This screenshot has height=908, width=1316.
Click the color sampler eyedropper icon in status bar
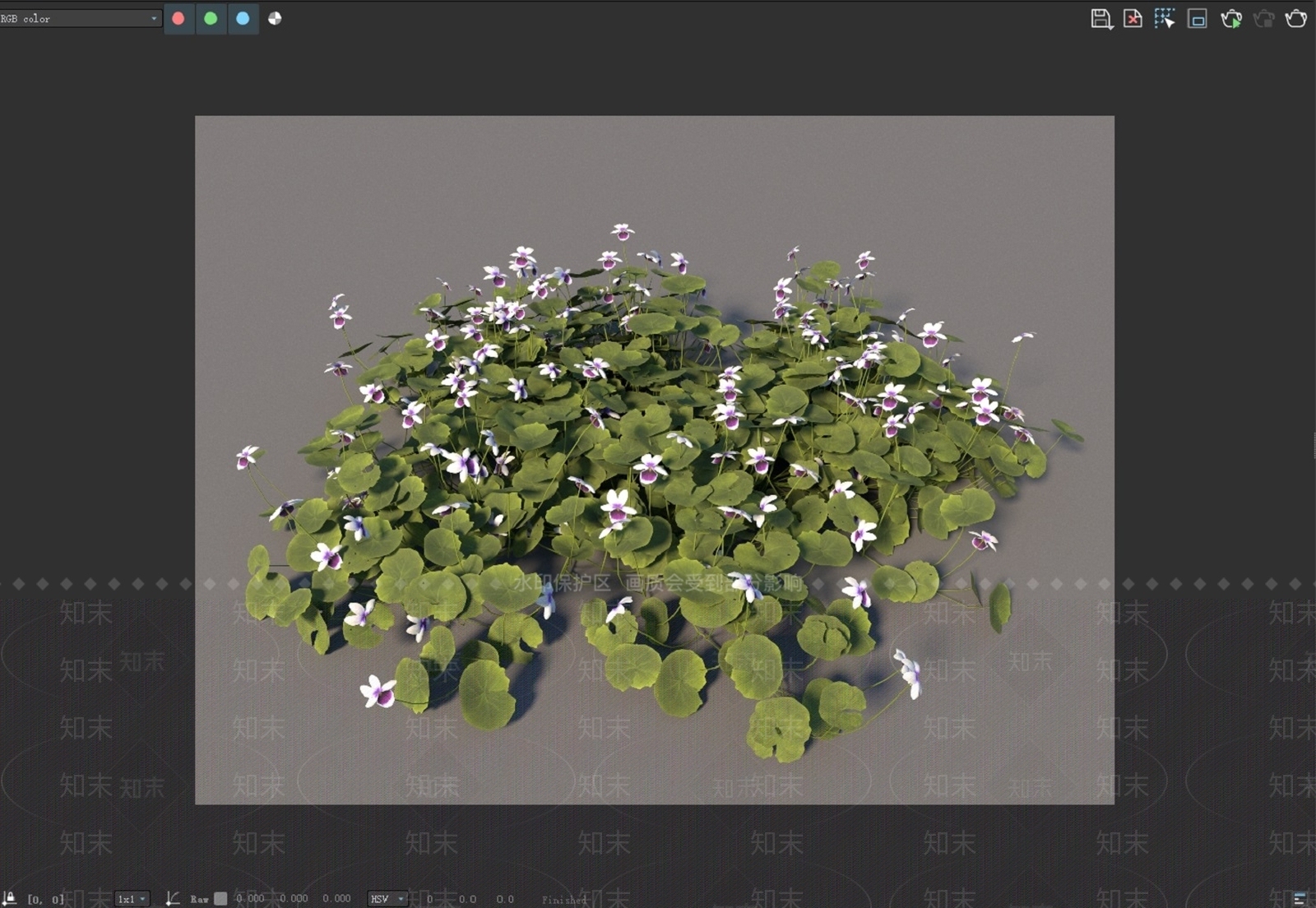(x=10, y=898)
